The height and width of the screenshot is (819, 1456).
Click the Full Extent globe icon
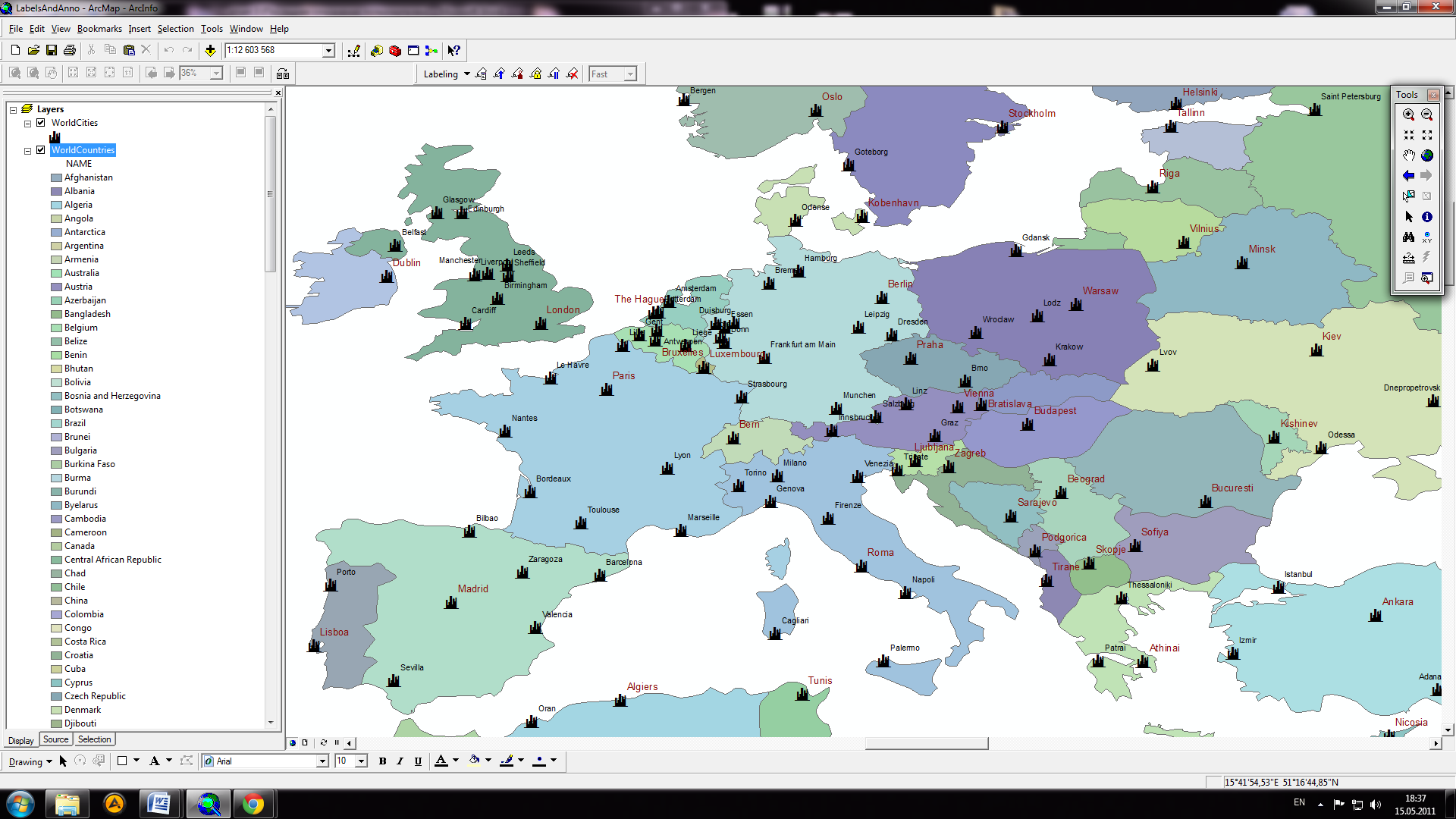1426,155
